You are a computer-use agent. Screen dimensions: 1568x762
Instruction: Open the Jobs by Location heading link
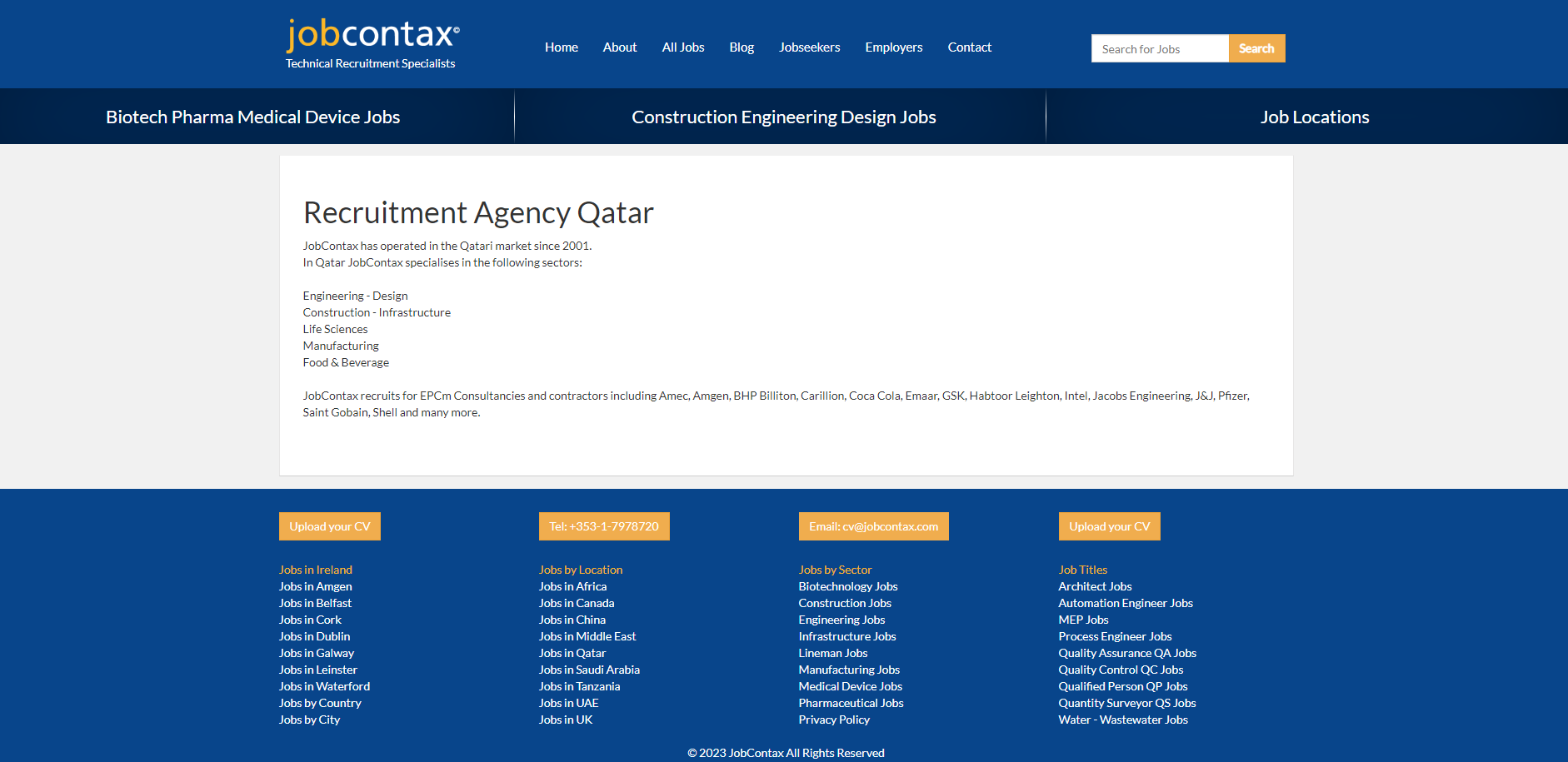pos(581,570)
